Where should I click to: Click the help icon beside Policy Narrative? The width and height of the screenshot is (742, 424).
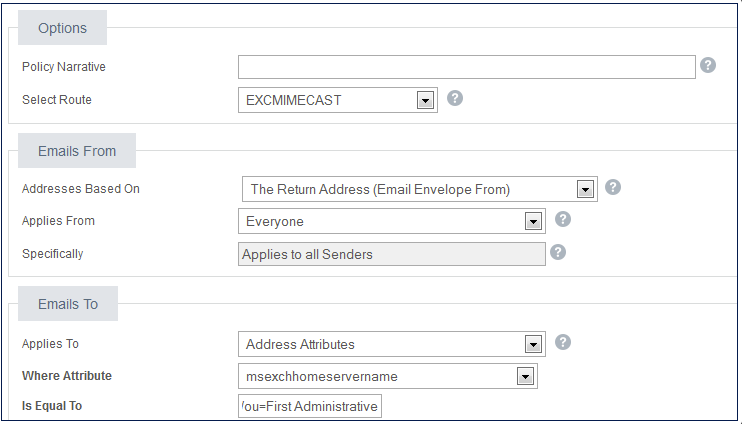coord(708,65)
